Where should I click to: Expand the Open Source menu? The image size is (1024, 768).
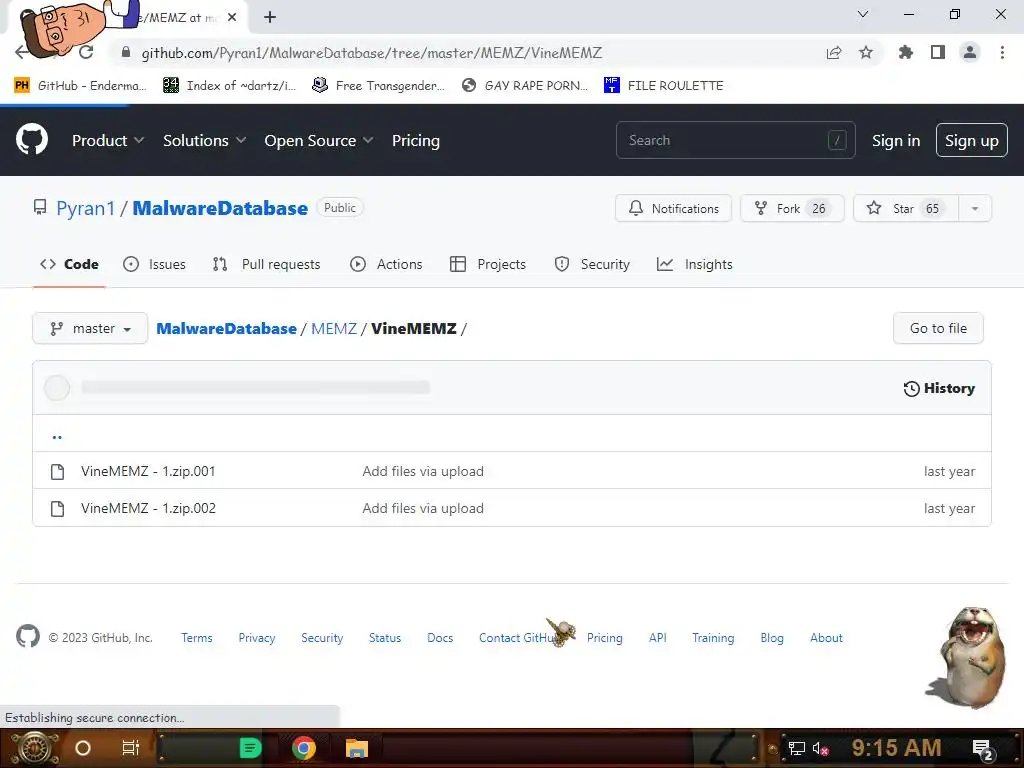click(319, 140)
